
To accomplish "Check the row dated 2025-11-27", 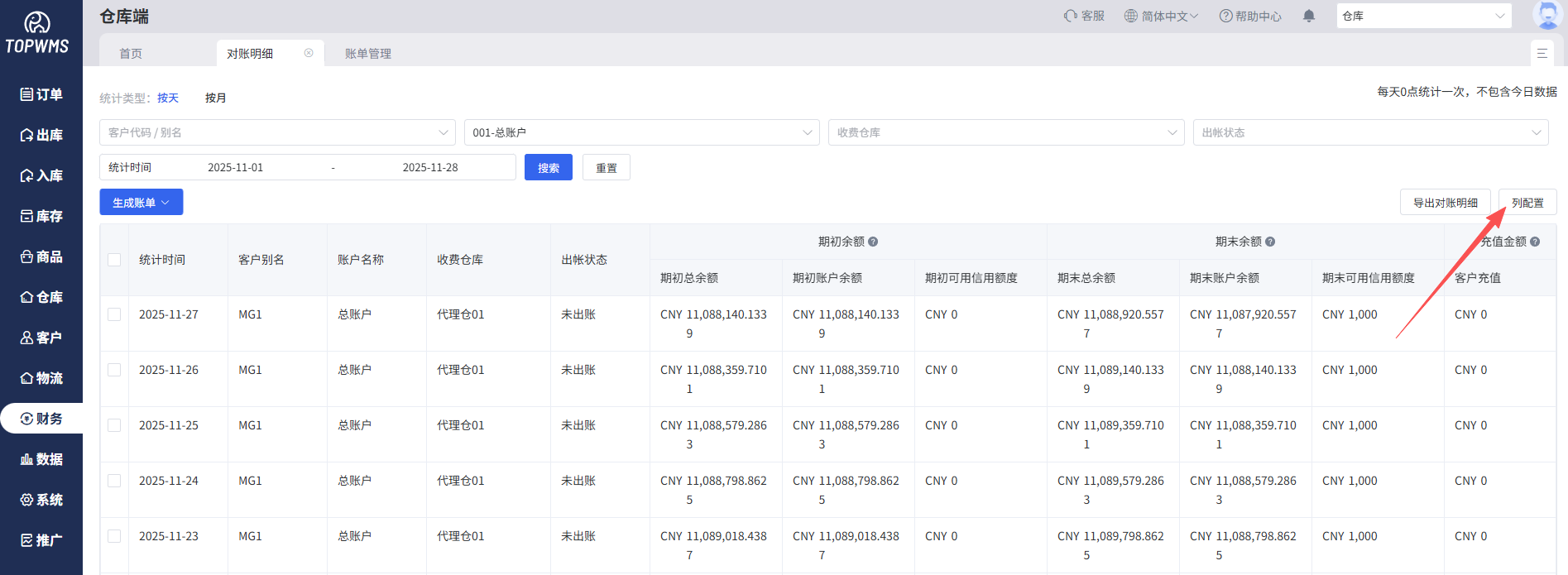I will 114,314.
